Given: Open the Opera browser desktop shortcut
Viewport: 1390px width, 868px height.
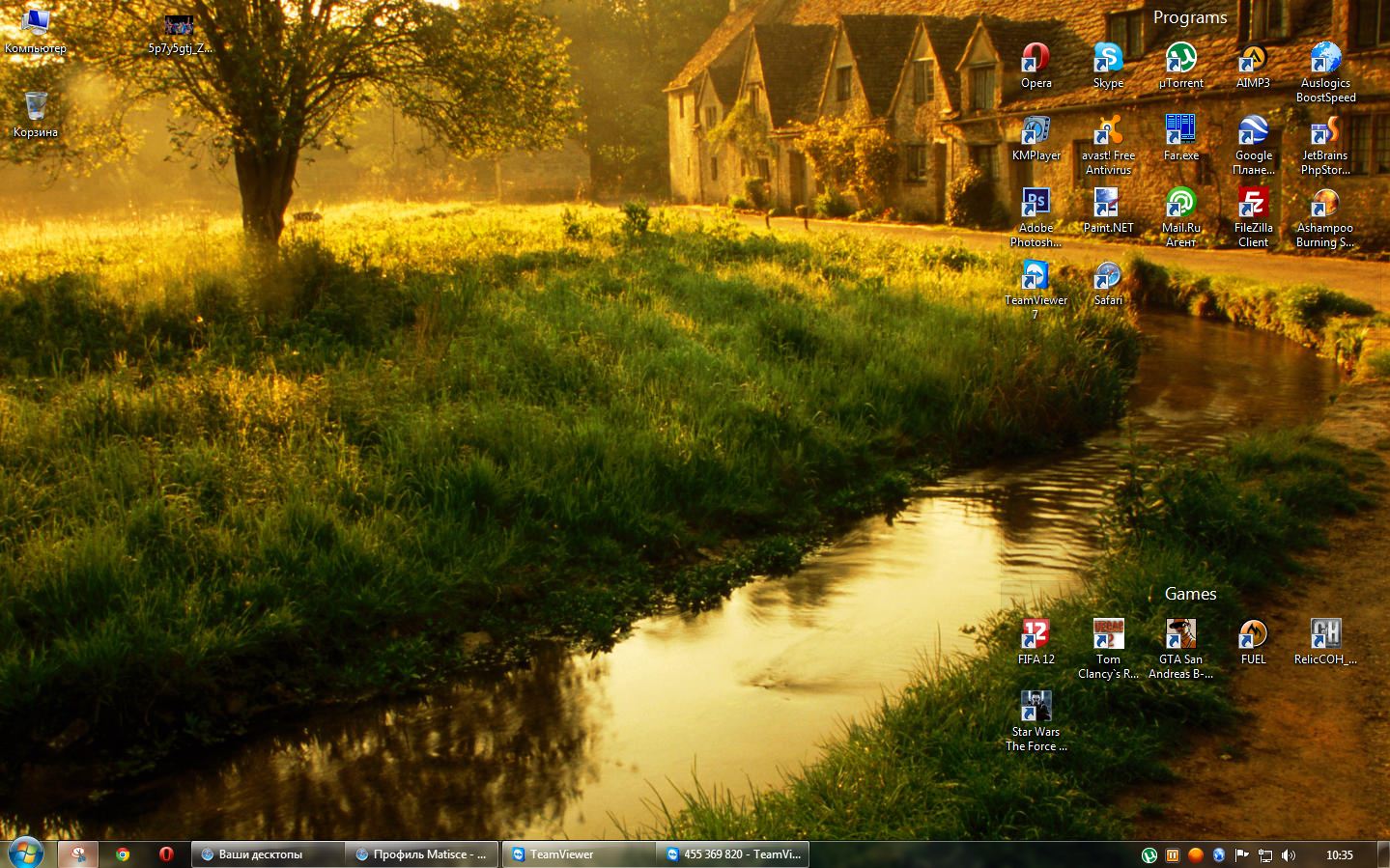Looking at the screenshot, I should (x=1035, y=60).
